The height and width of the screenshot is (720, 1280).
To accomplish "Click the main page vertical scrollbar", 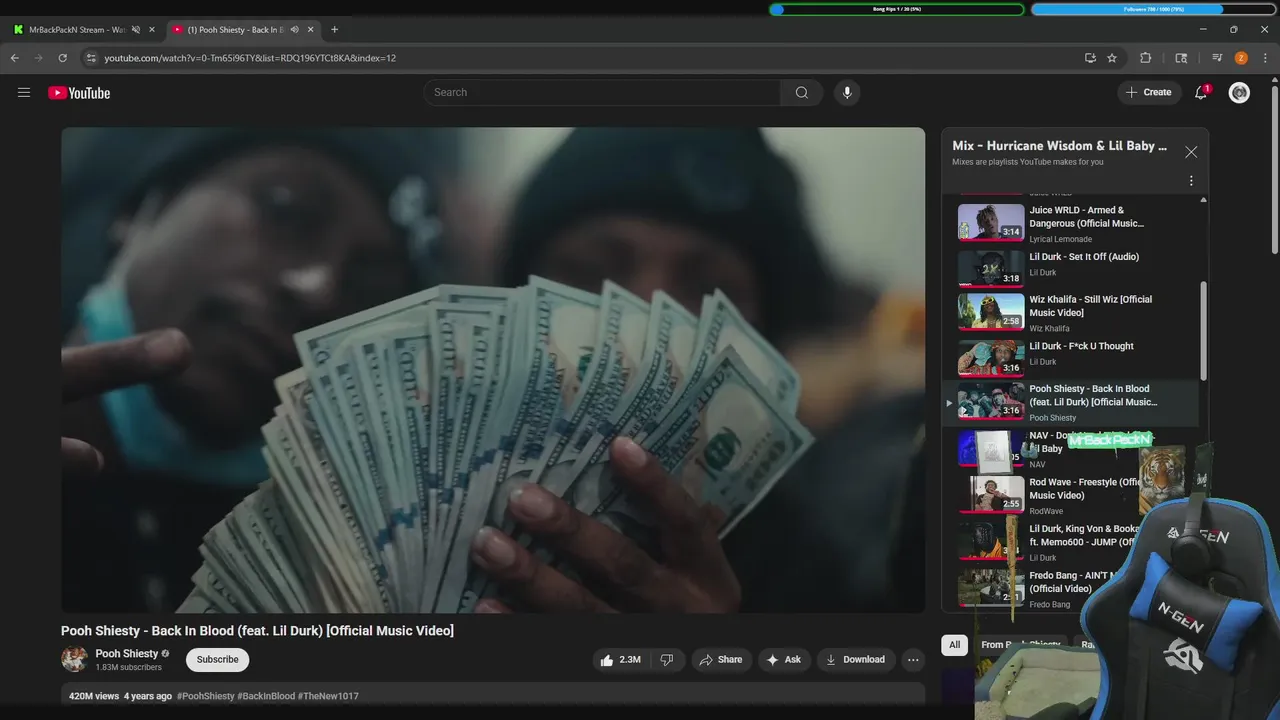I will point(1274,170).
